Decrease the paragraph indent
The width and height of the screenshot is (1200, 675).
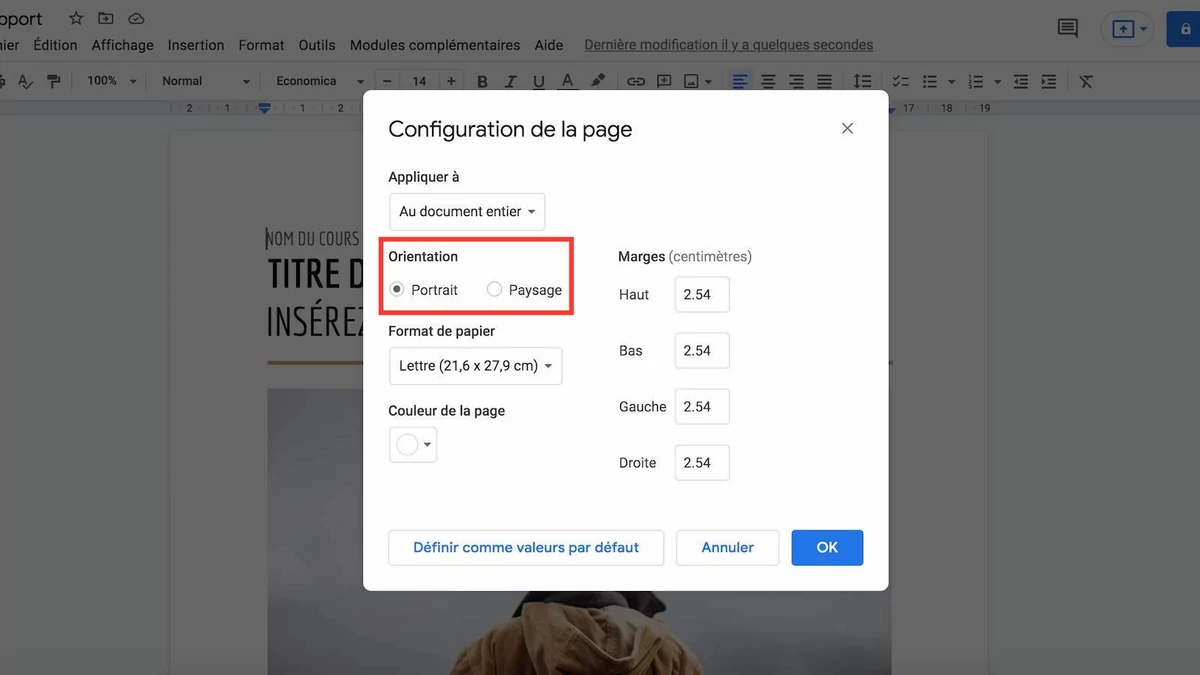pos(1021,81)
